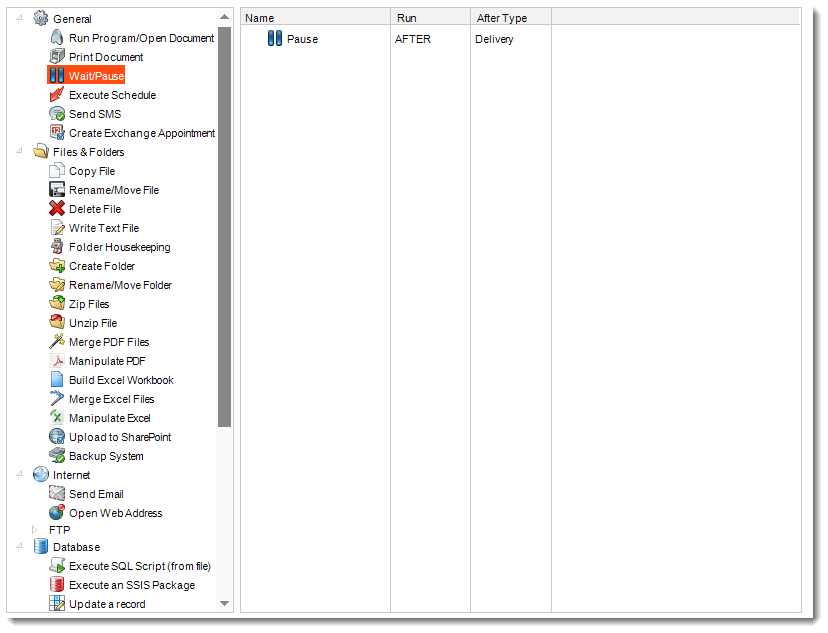This screenshot has width=828, height=633.
Task: Click the Manipulate PDF icon
Action: pyautogui.click(x=57, y=361)
